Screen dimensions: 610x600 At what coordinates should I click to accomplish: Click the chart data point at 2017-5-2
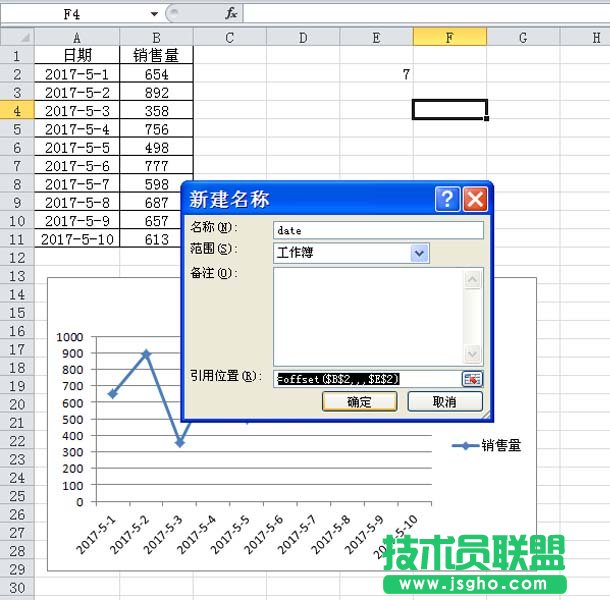click(146, 354)
